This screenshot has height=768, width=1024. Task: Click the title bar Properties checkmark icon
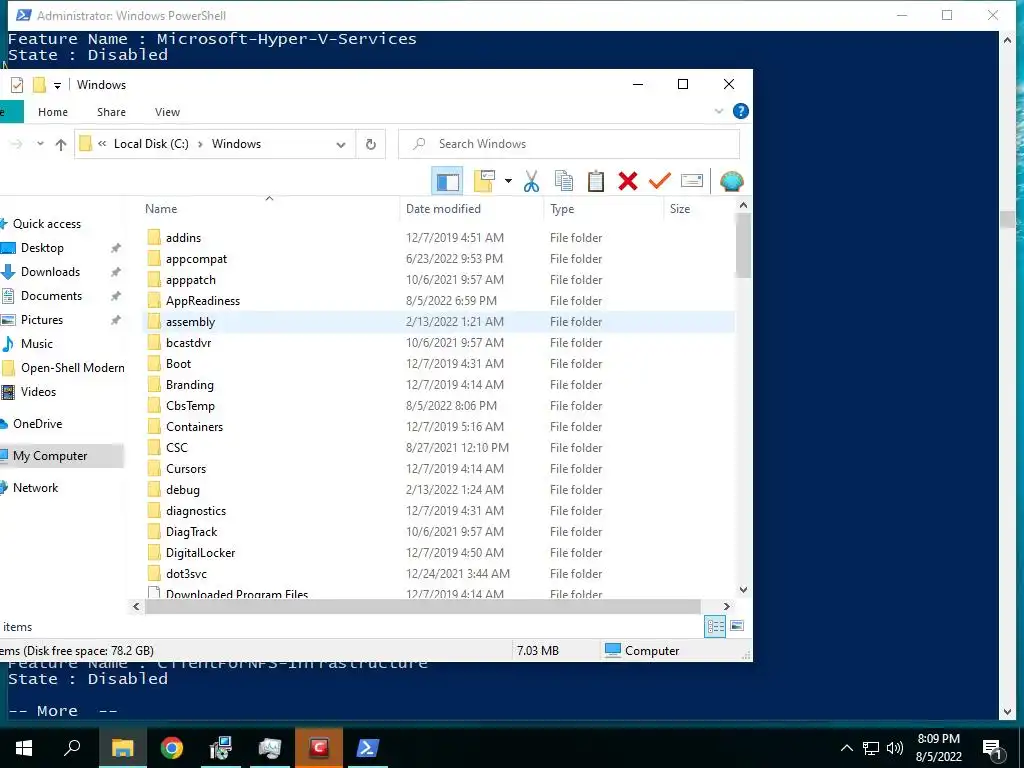pyautogui.click(x=17, y=85)
